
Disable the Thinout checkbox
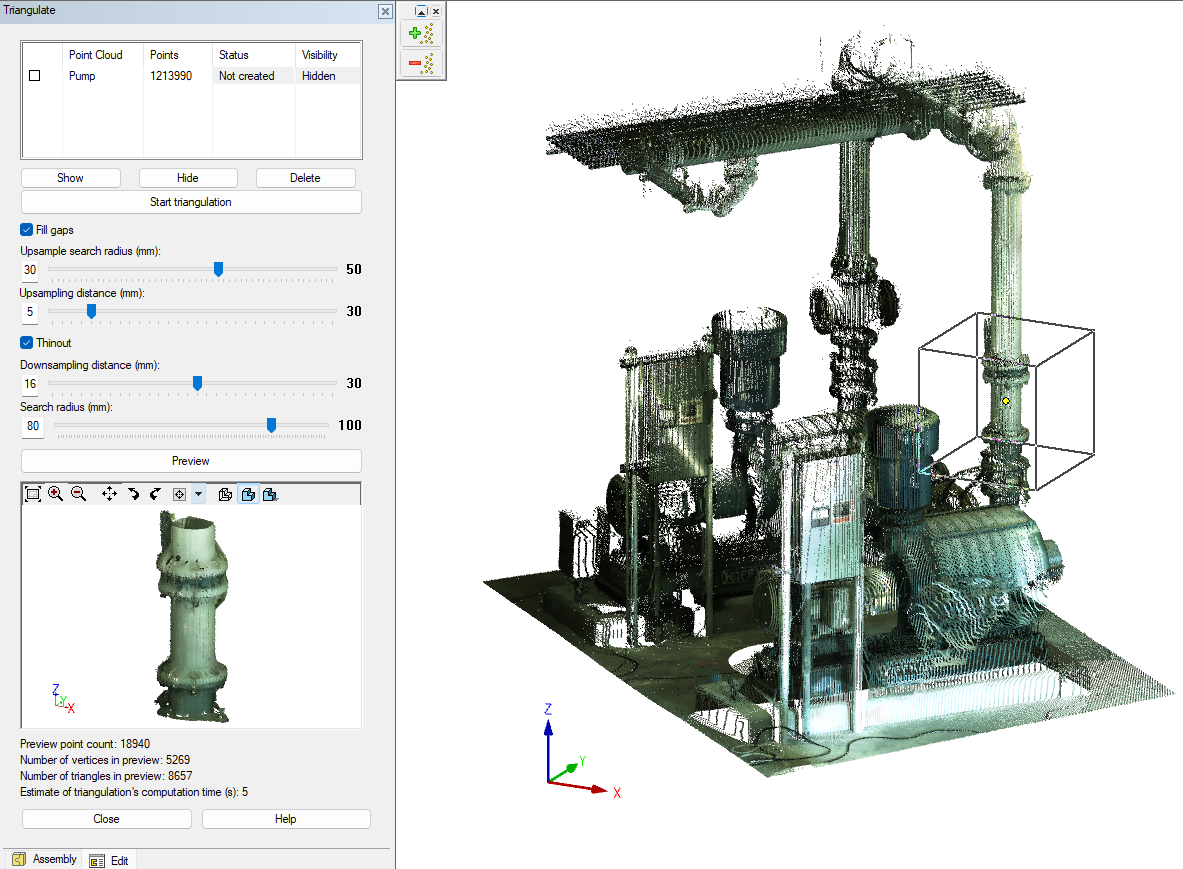point(27,343)
